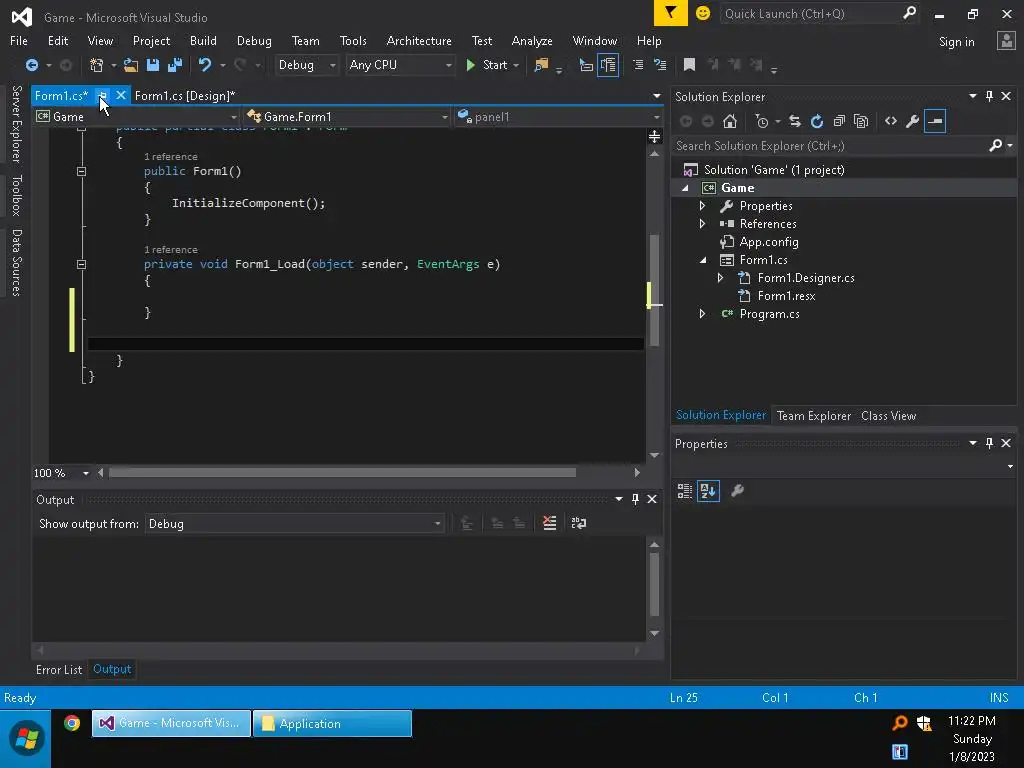Viewport: 1024px width, 768px height.
Task: Open the Architecture menu
Action: point(419,40)
